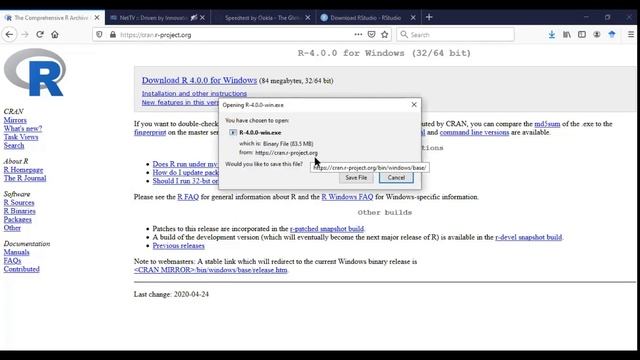Close the Opening R-4.0.0-win.exe dialog
The image size is (640, 360).
pos(414,105)
